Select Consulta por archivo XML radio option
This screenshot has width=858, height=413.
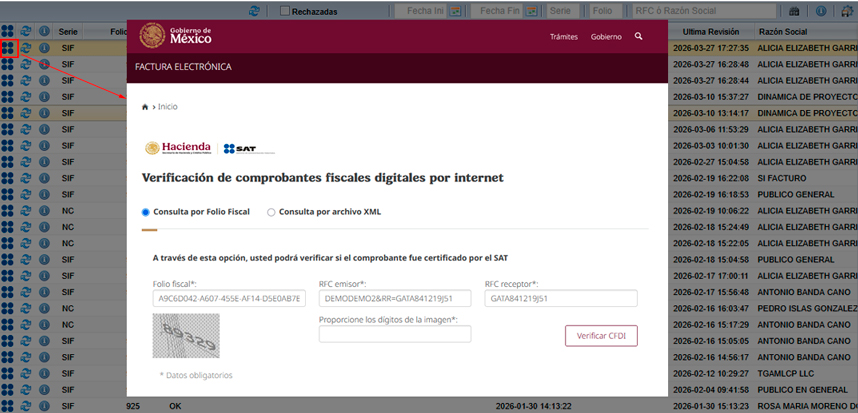click(271, 212)
